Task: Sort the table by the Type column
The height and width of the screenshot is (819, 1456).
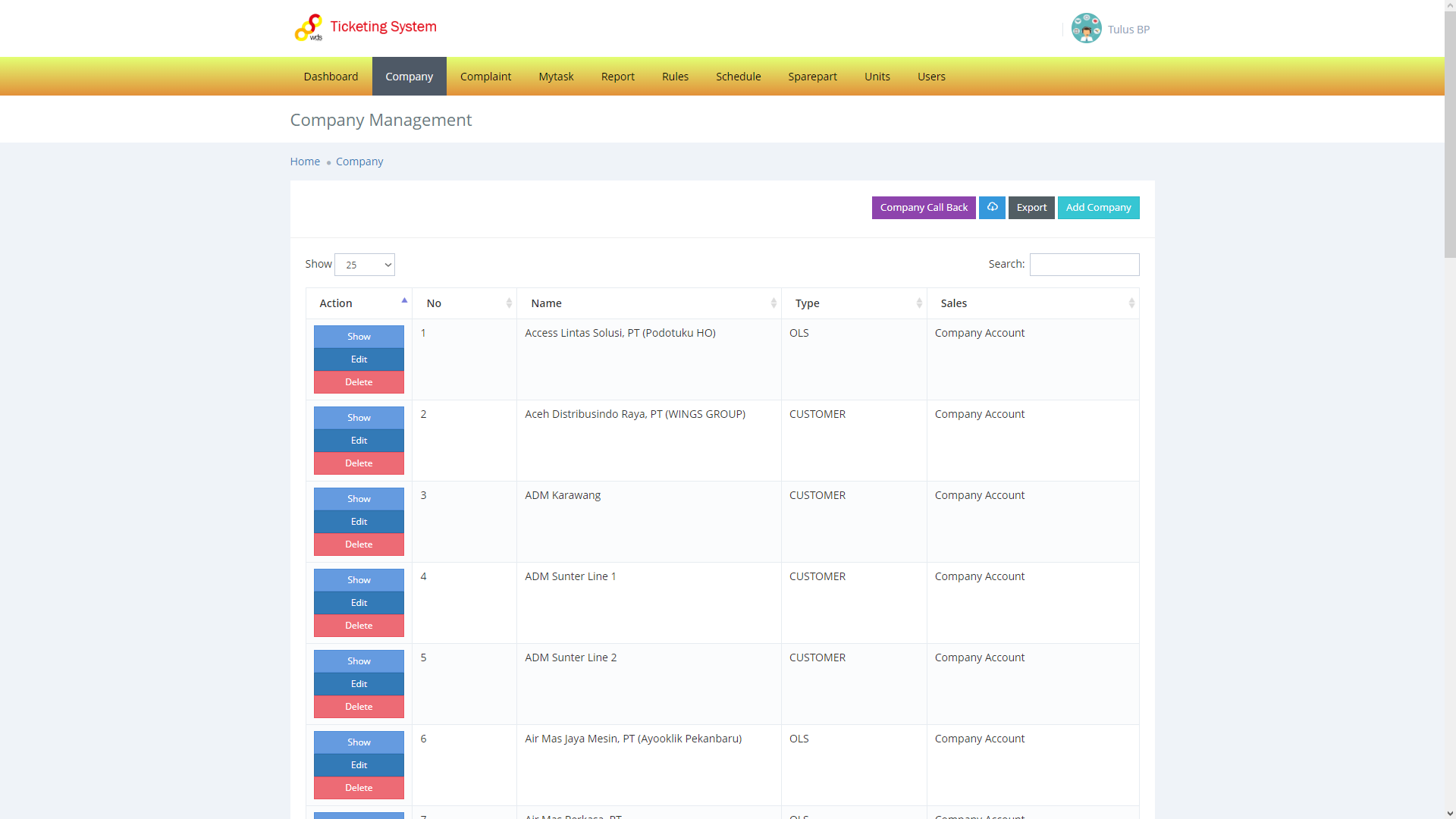Action: pyautogui.click(x=854, y=303)
